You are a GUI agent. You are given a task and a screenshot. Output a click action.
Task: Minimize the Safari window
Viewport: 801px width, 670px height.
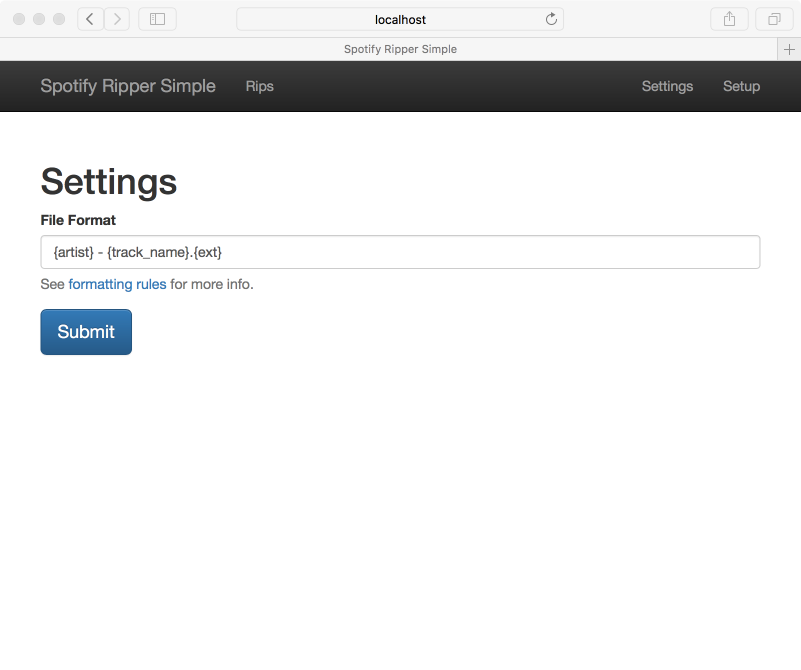click(39, 19)
